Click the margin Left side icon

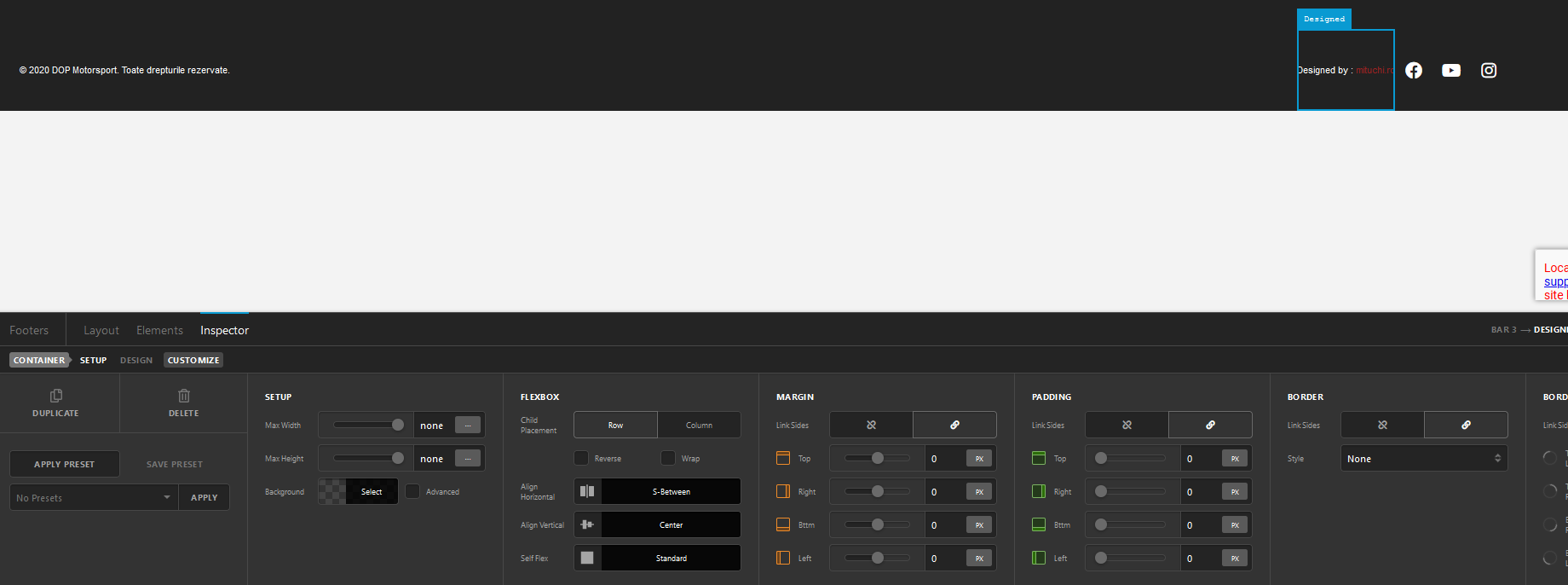coord(783,558)
